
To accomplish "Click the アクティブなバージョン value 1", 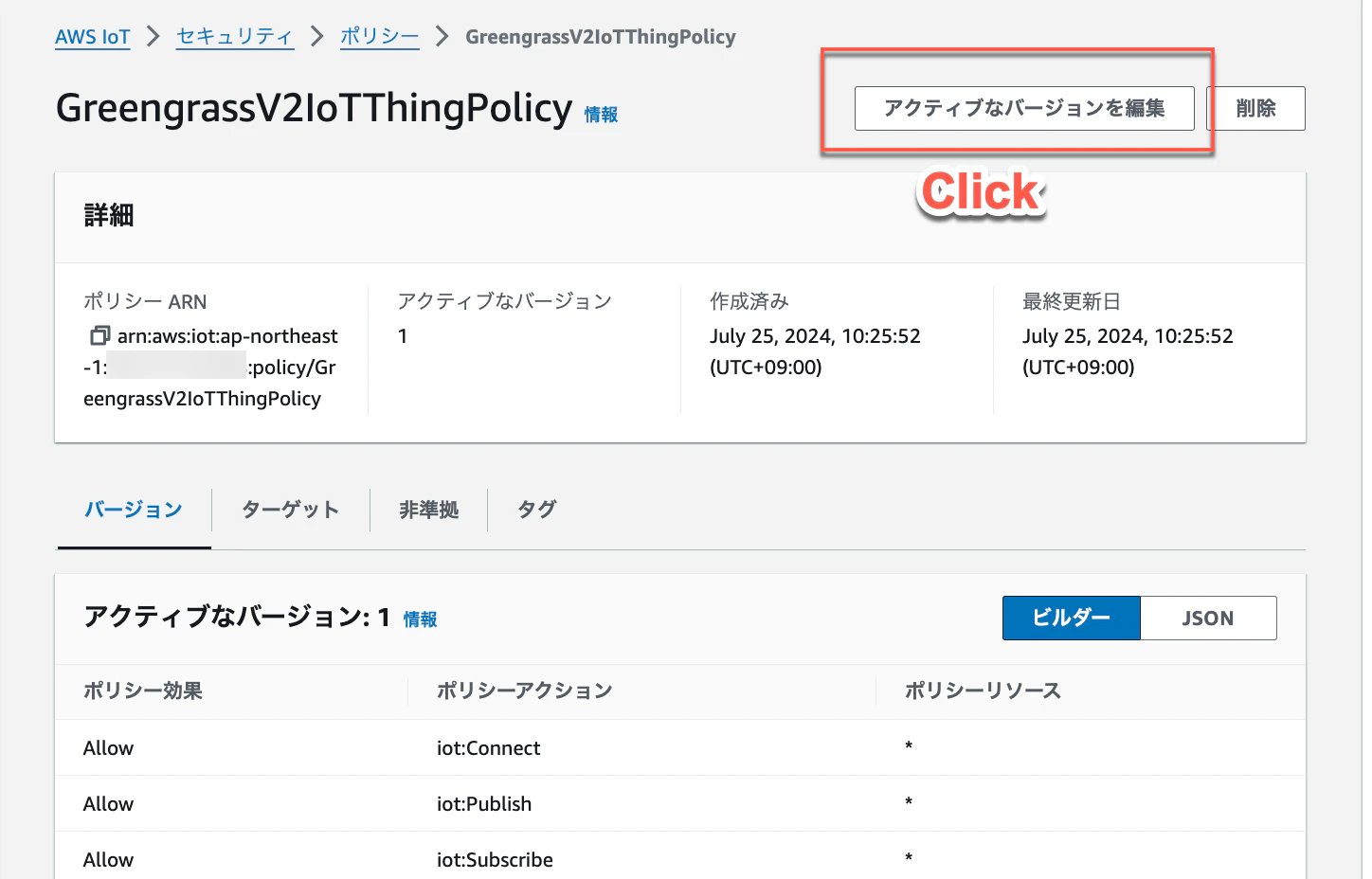I will tap(403, 336).
